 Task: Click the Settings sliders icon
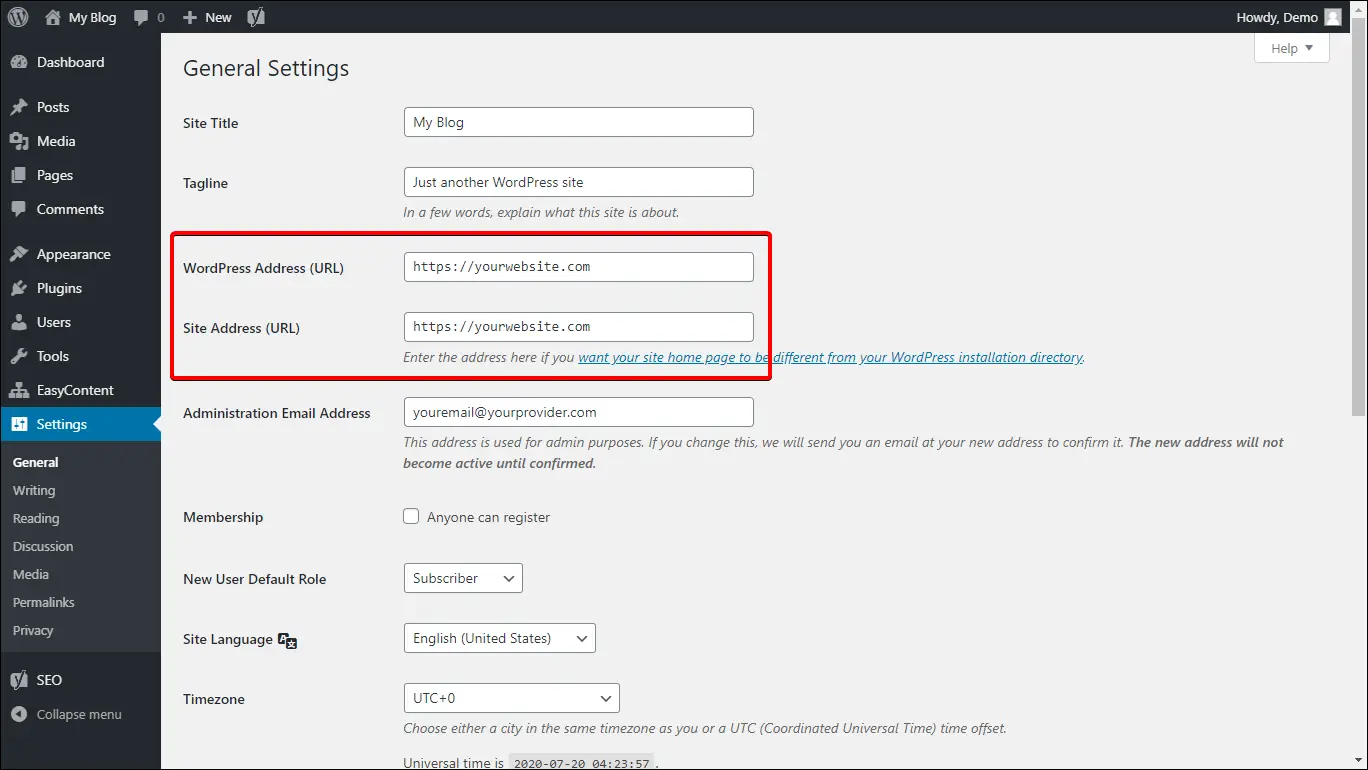coord(19,424)
